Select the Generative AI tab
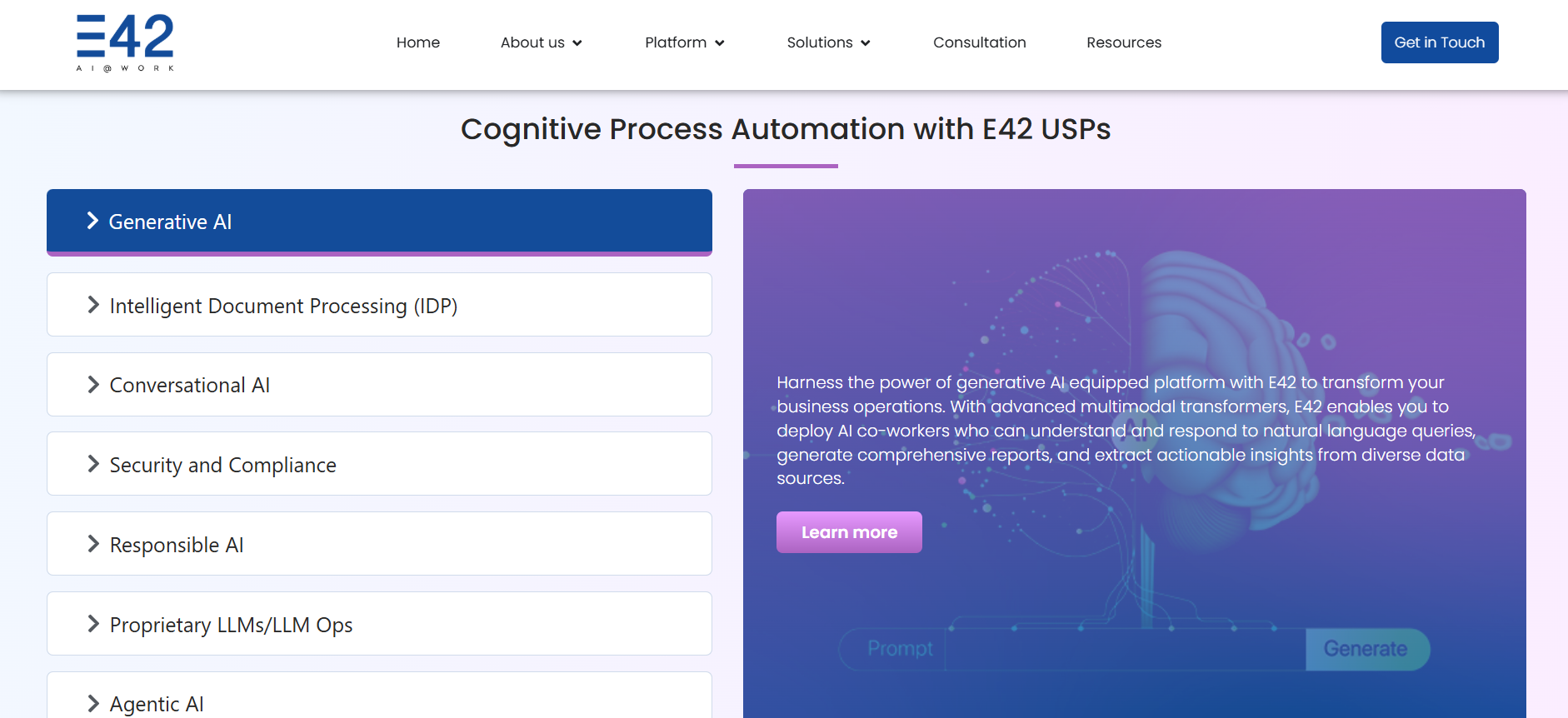This screenshot has height=718, width=1568. [379, 222]
